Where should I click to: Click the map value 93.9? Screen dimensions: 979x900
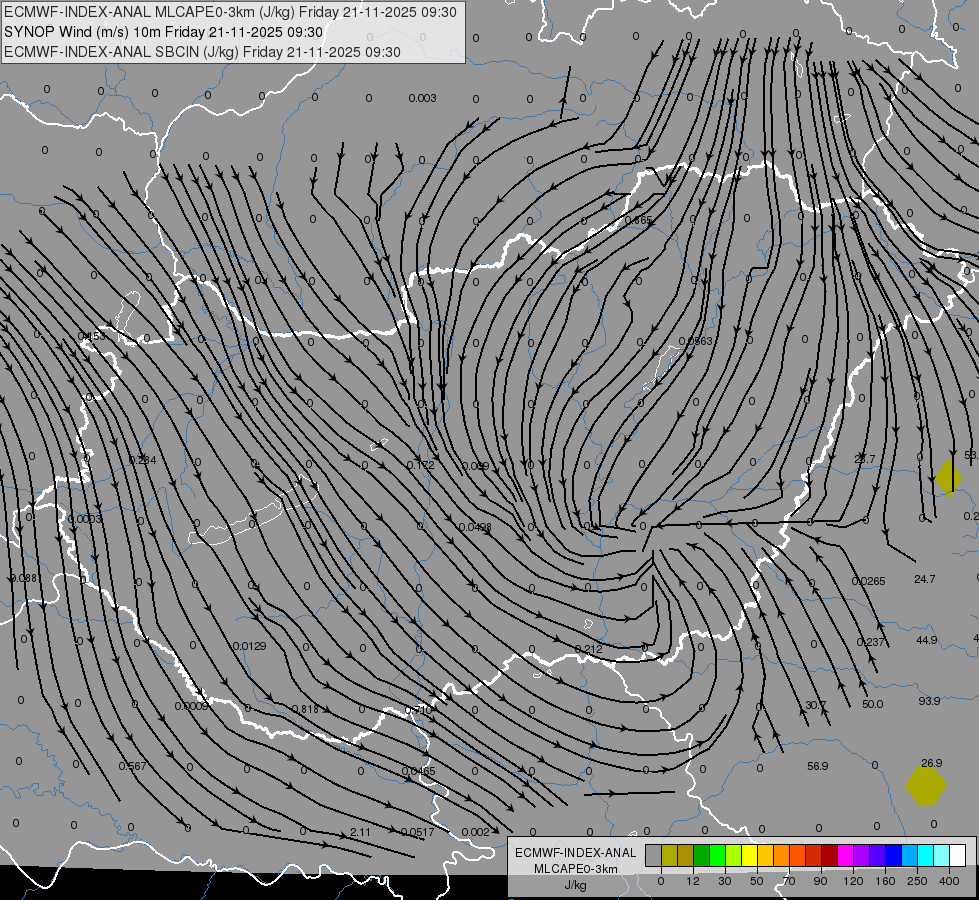(x=929, y=701)
